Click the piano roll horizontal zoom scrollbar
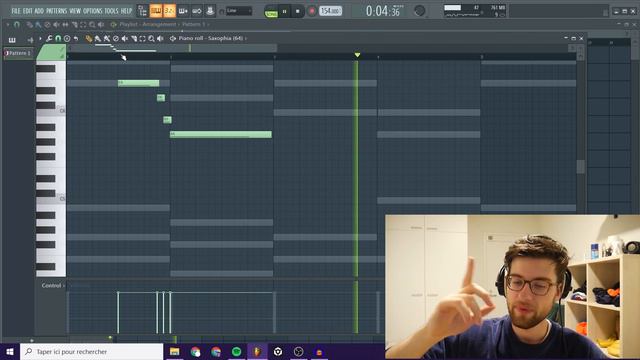 coord(172,48)
